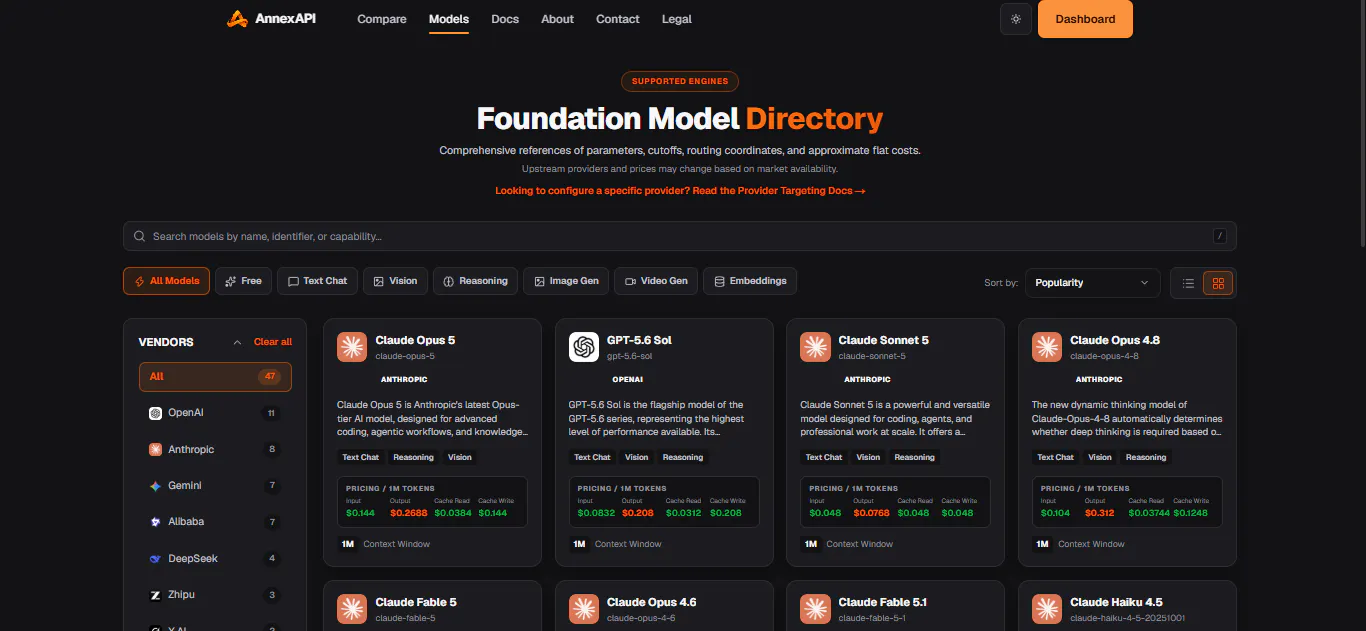This screenshot has width=1366, height=631.
Task: Click Clear all vendor filters
Action: click(x=273, y=342)
